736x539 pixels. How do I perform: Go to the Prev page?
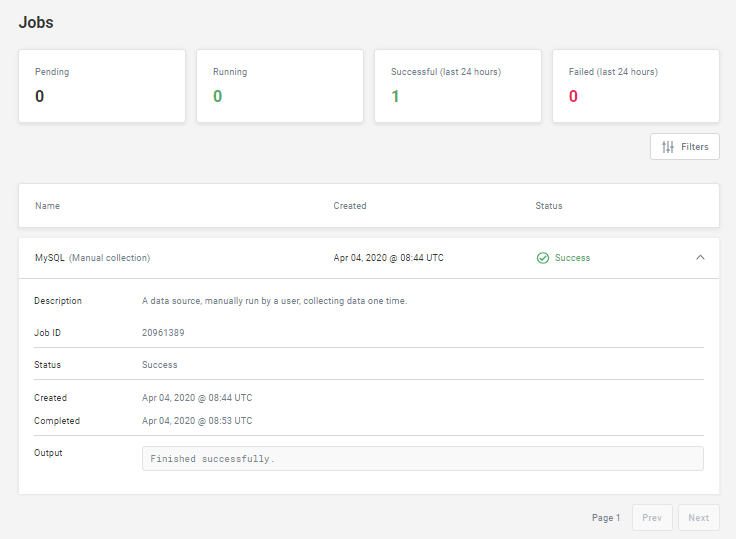(x=652, y=518)
